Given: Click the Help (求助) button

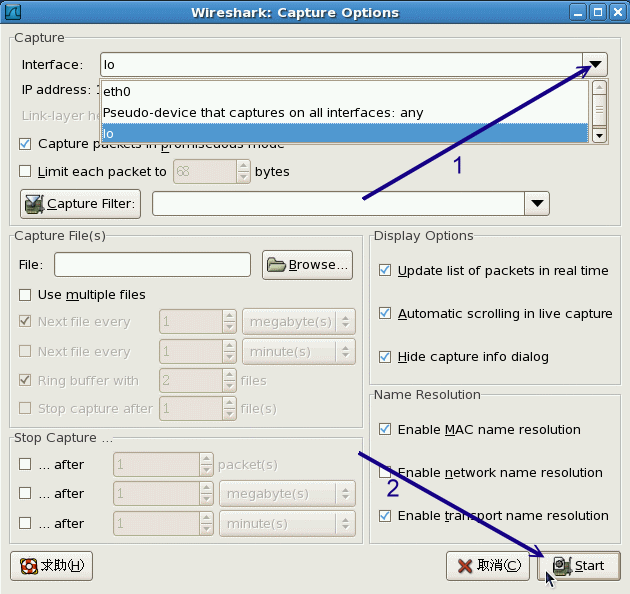Looking at the screenshot, I should [x=51, y=566].
